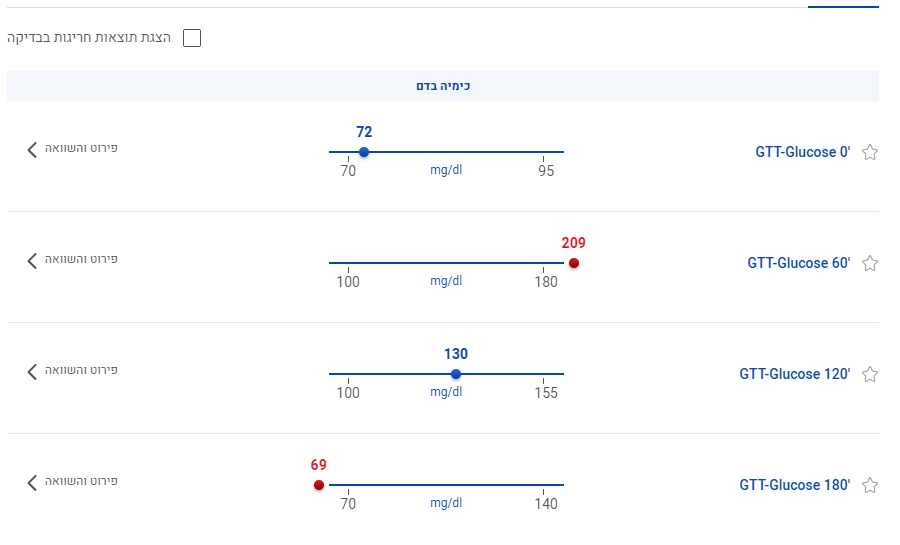The width and height of the screenshot is (900, 545).
Task: Click the כימיה בדם section header
Action: coord(443,86)
